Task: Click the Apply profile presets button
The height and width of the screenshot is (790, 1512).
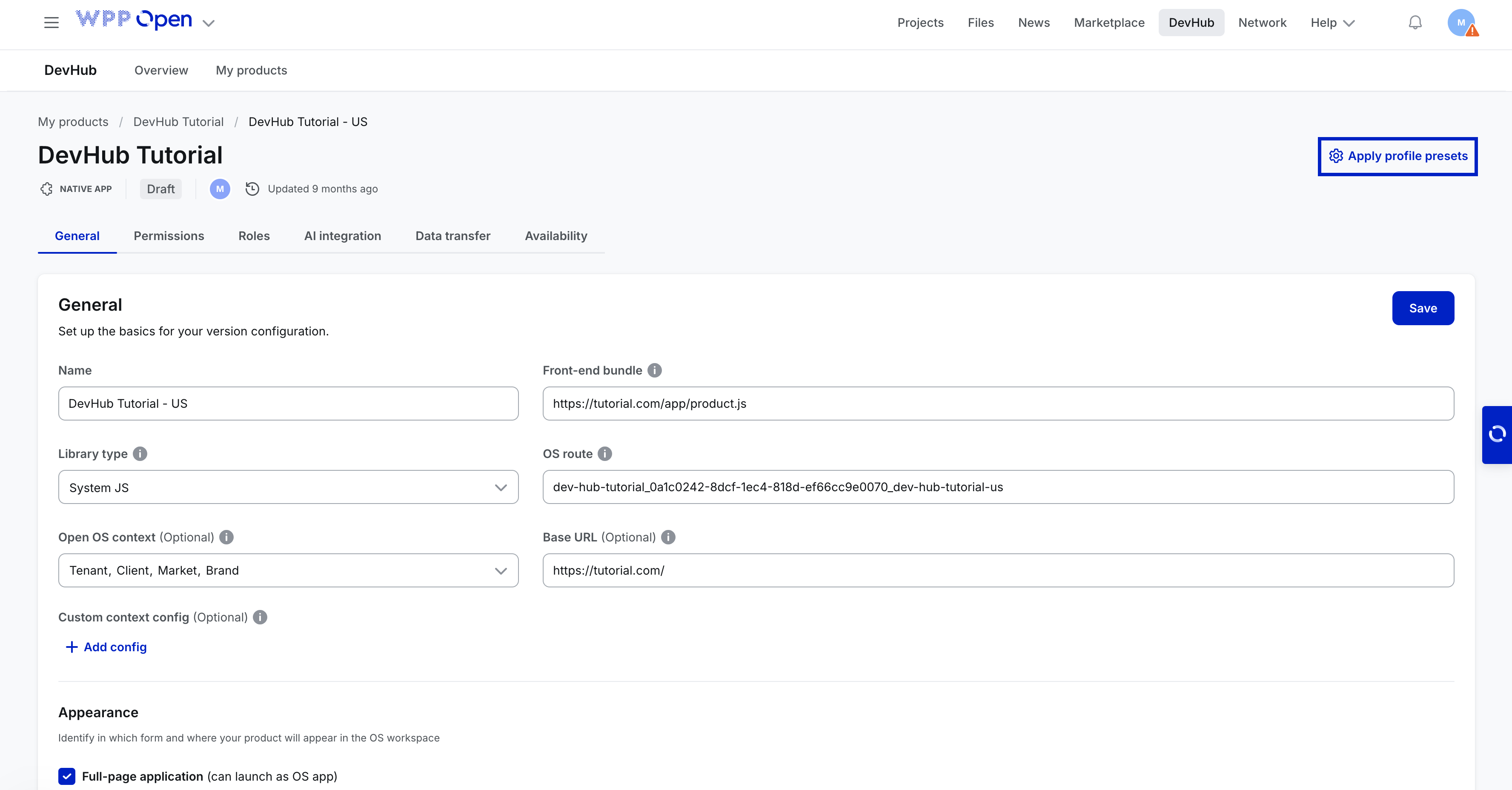Action: (1397, 156)
